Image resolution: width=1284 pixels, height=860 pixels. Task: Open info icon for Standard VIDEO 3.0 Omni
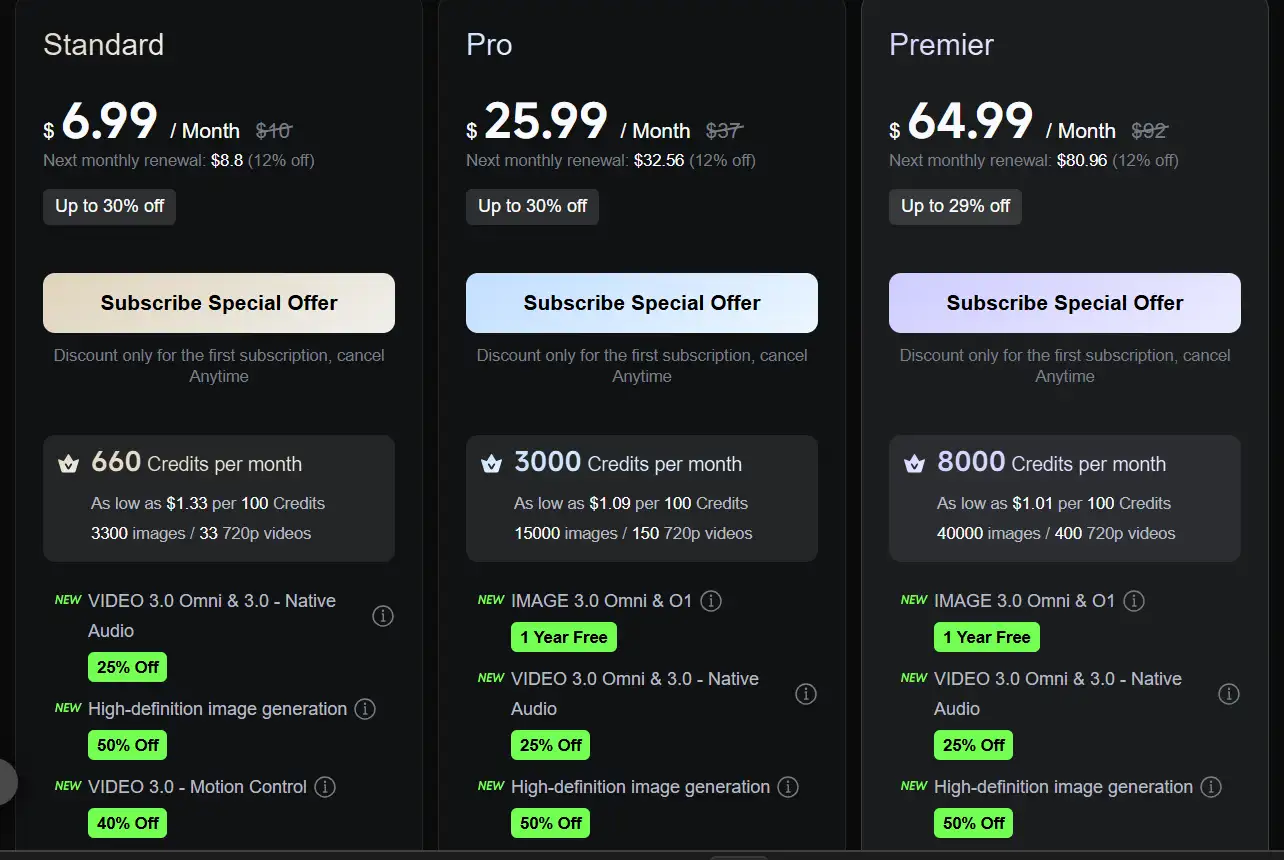pyautogui.click(x=383, y=616)
